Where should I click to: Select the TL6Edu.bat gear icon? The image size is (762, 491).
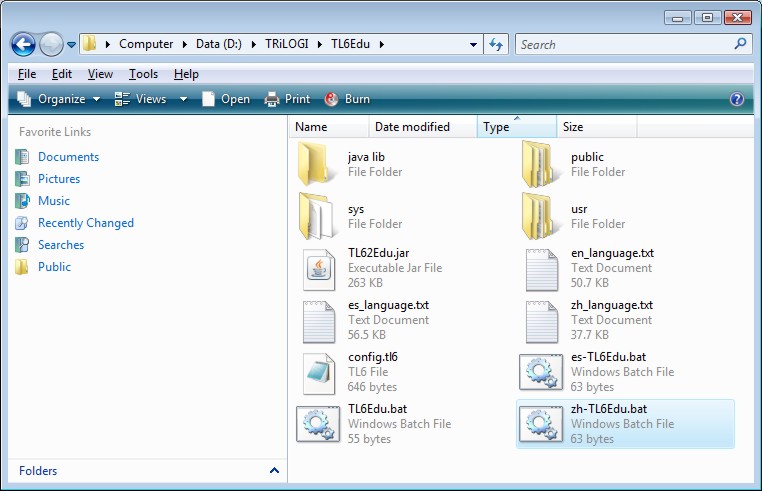point(318,424)
